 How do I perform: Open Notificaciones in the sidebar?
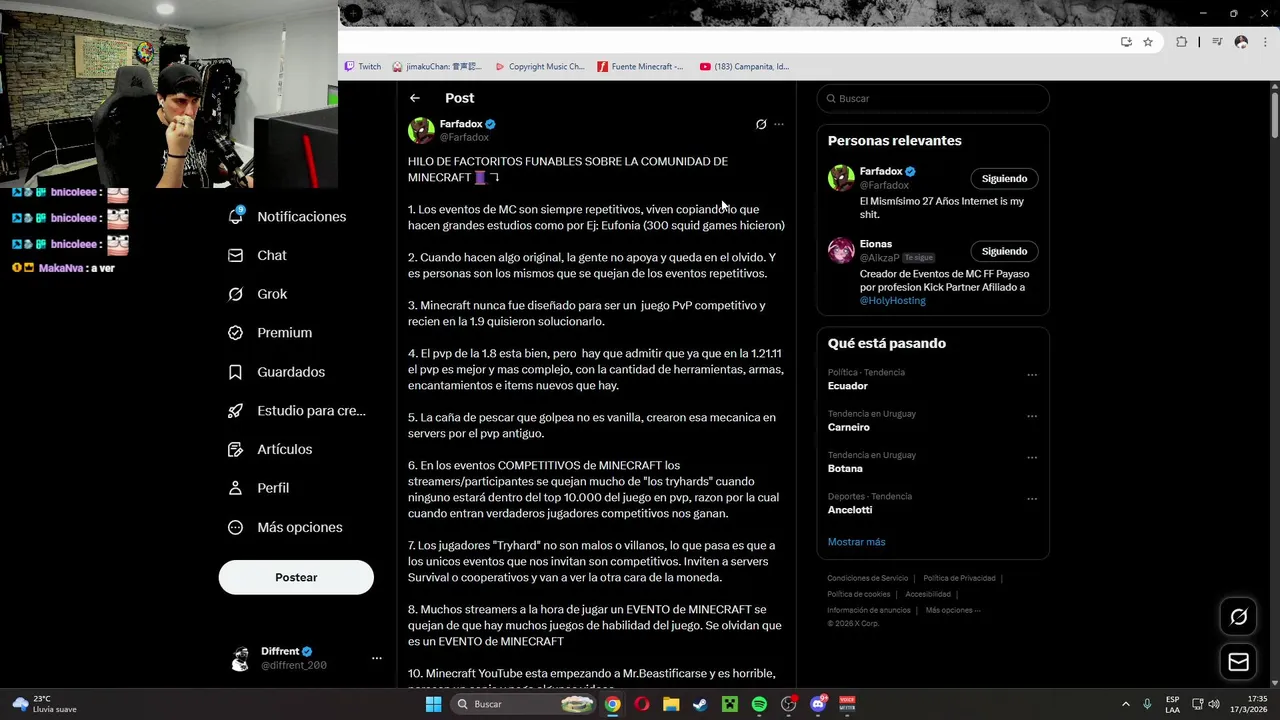tap(287, 216)
